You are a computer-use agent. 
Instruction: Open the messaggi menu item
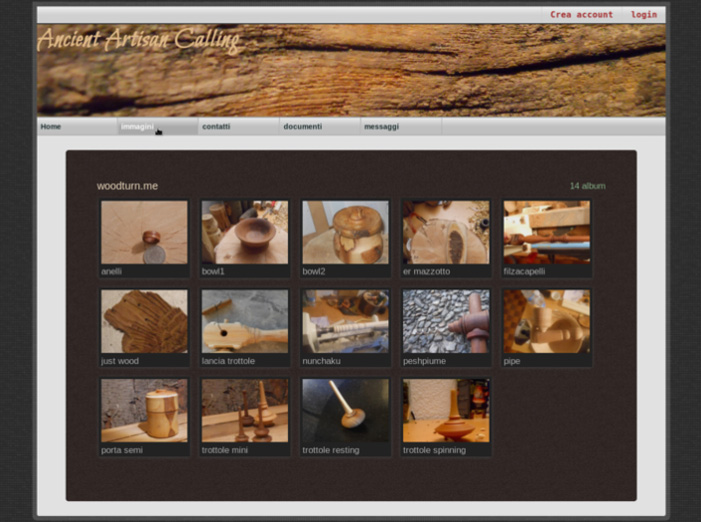381,127
